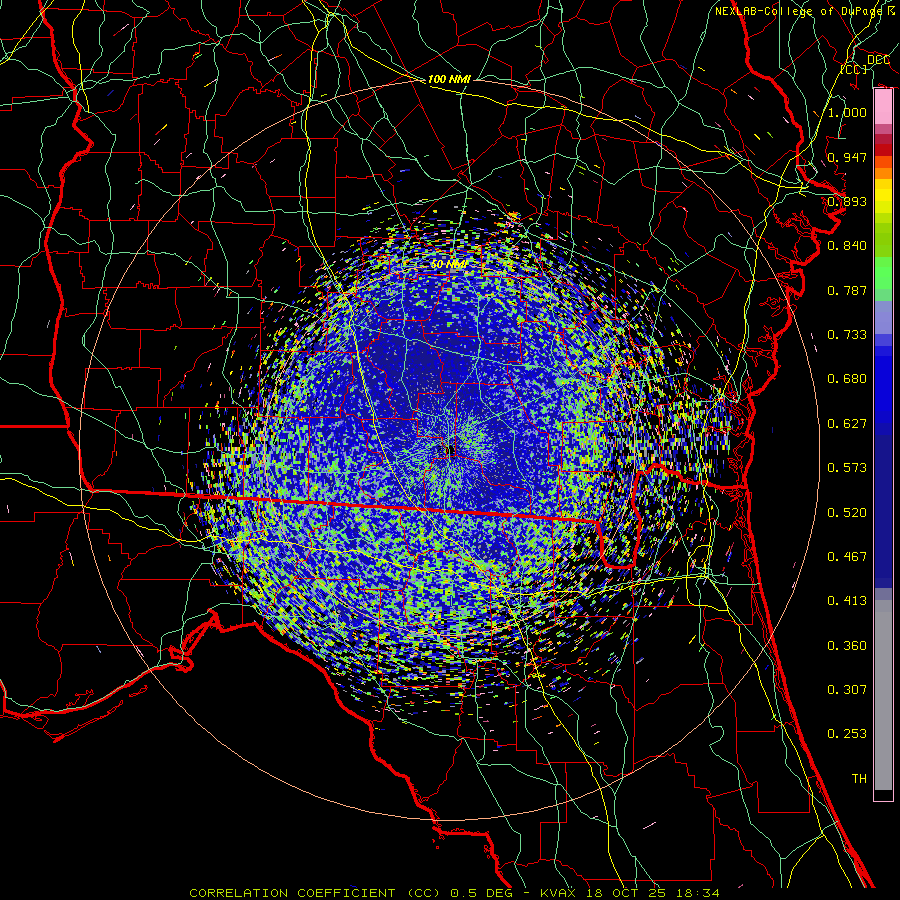Click the DEC label above the legend
Screen dimensions: 900x900
pos(878,59)
